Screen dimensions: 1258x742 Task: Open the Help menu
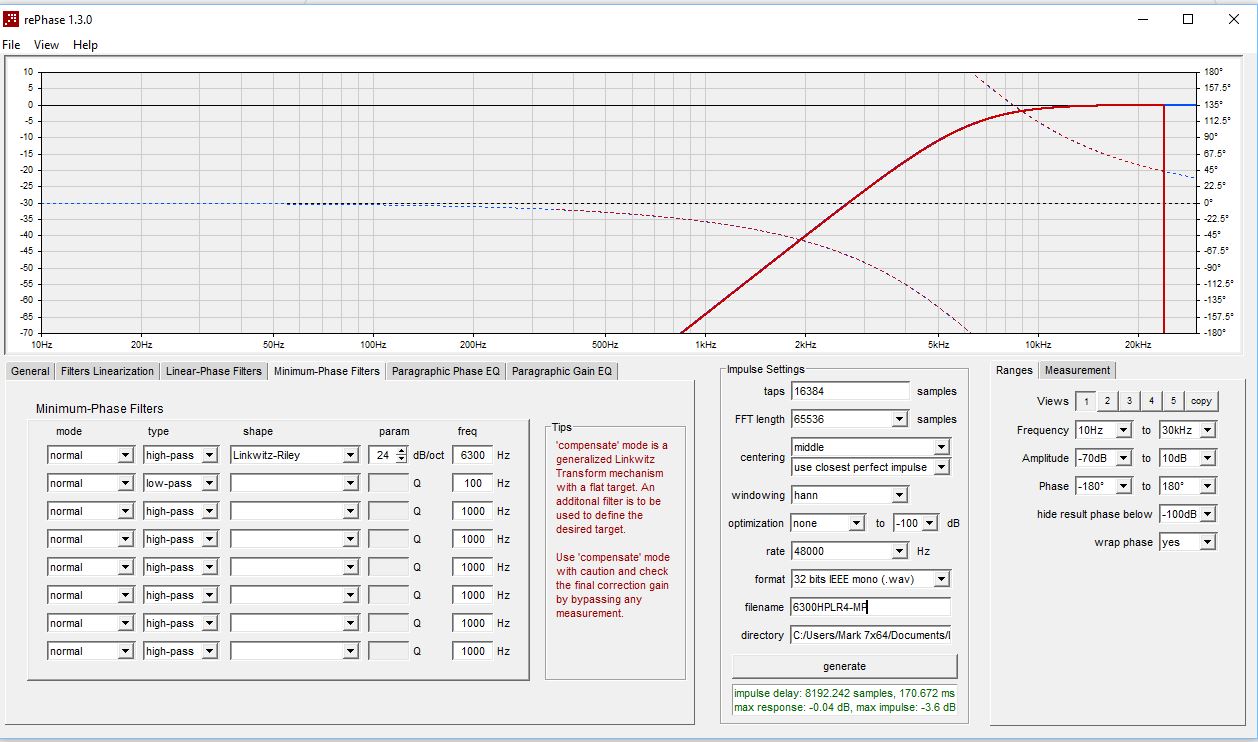86,45
